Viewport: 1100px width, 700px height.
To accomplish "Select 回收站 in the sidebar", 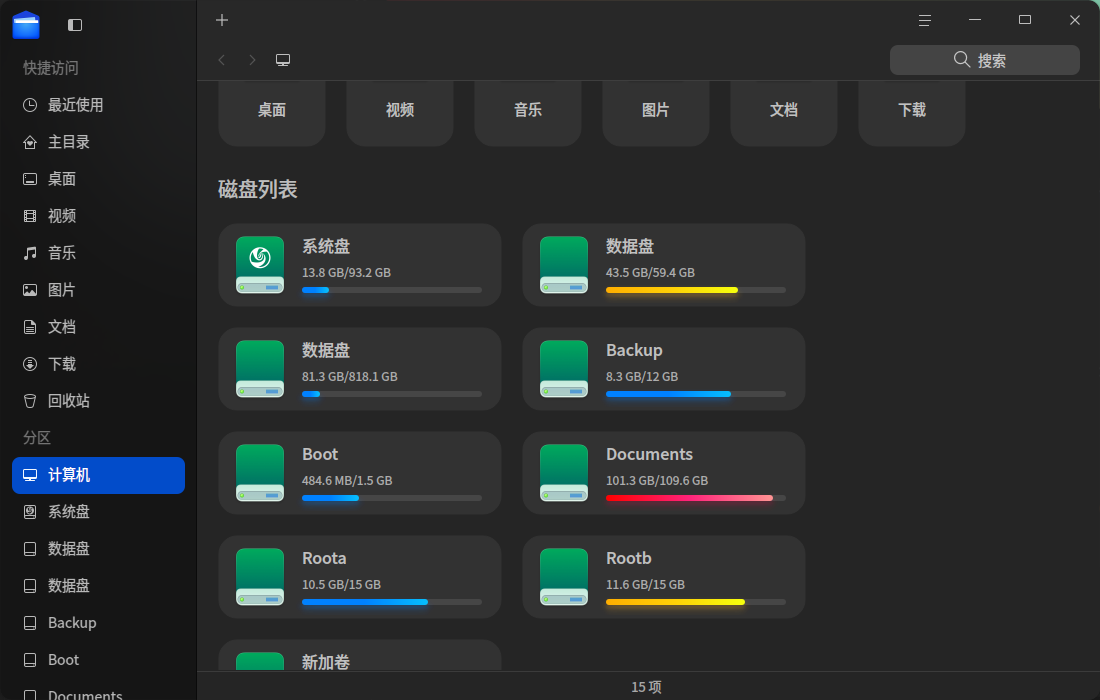I will pyautogui.click(x=98, y=401).
